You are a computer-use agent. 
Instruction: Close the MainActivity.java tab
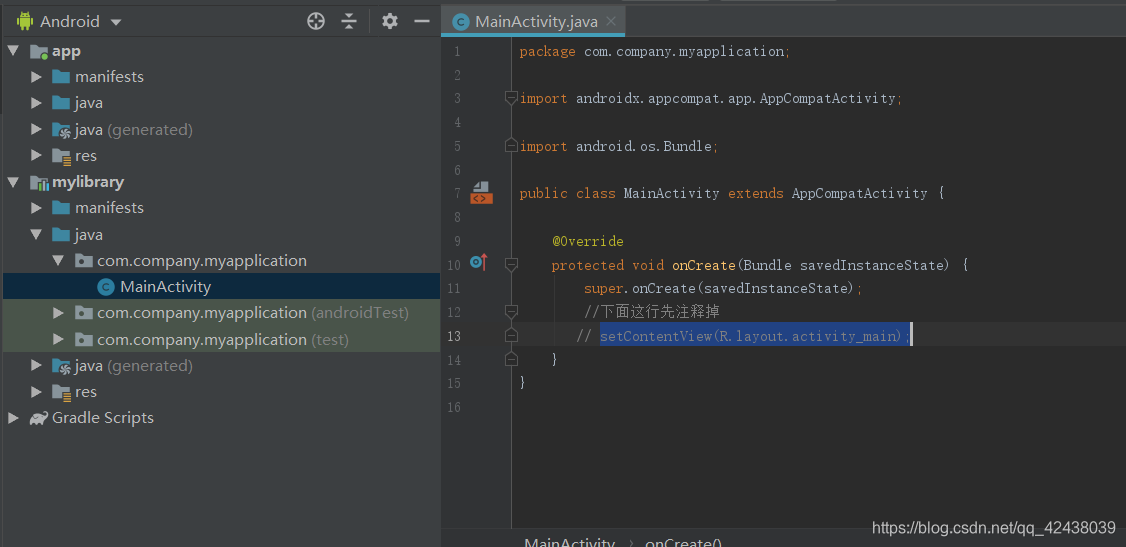click(611, 22)
